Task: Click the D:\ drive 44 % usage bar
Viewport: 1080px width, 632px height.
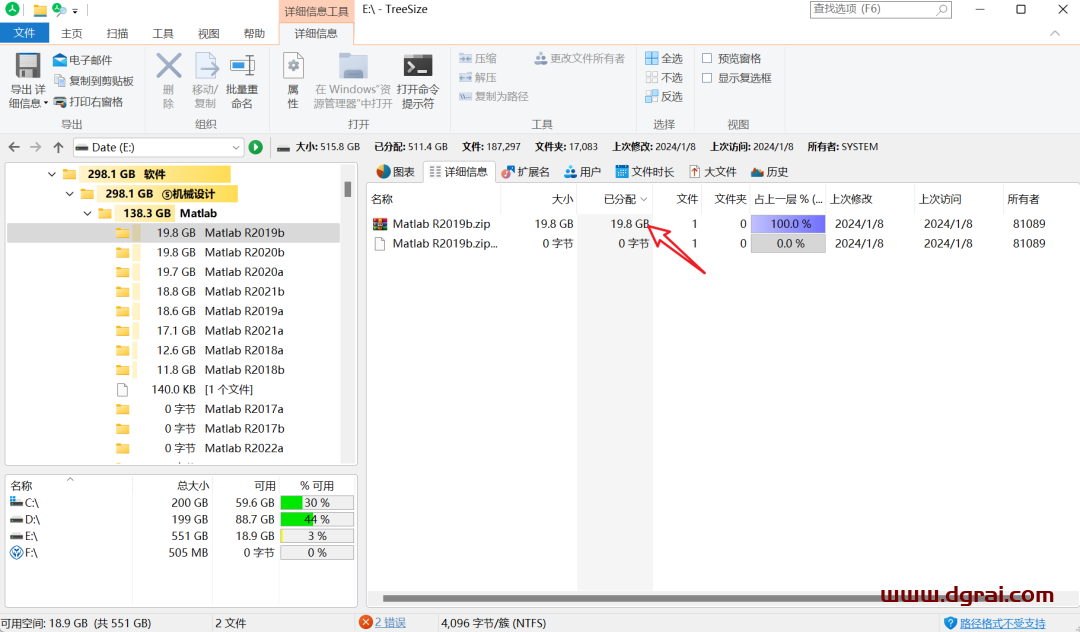Action: [317, 519]
